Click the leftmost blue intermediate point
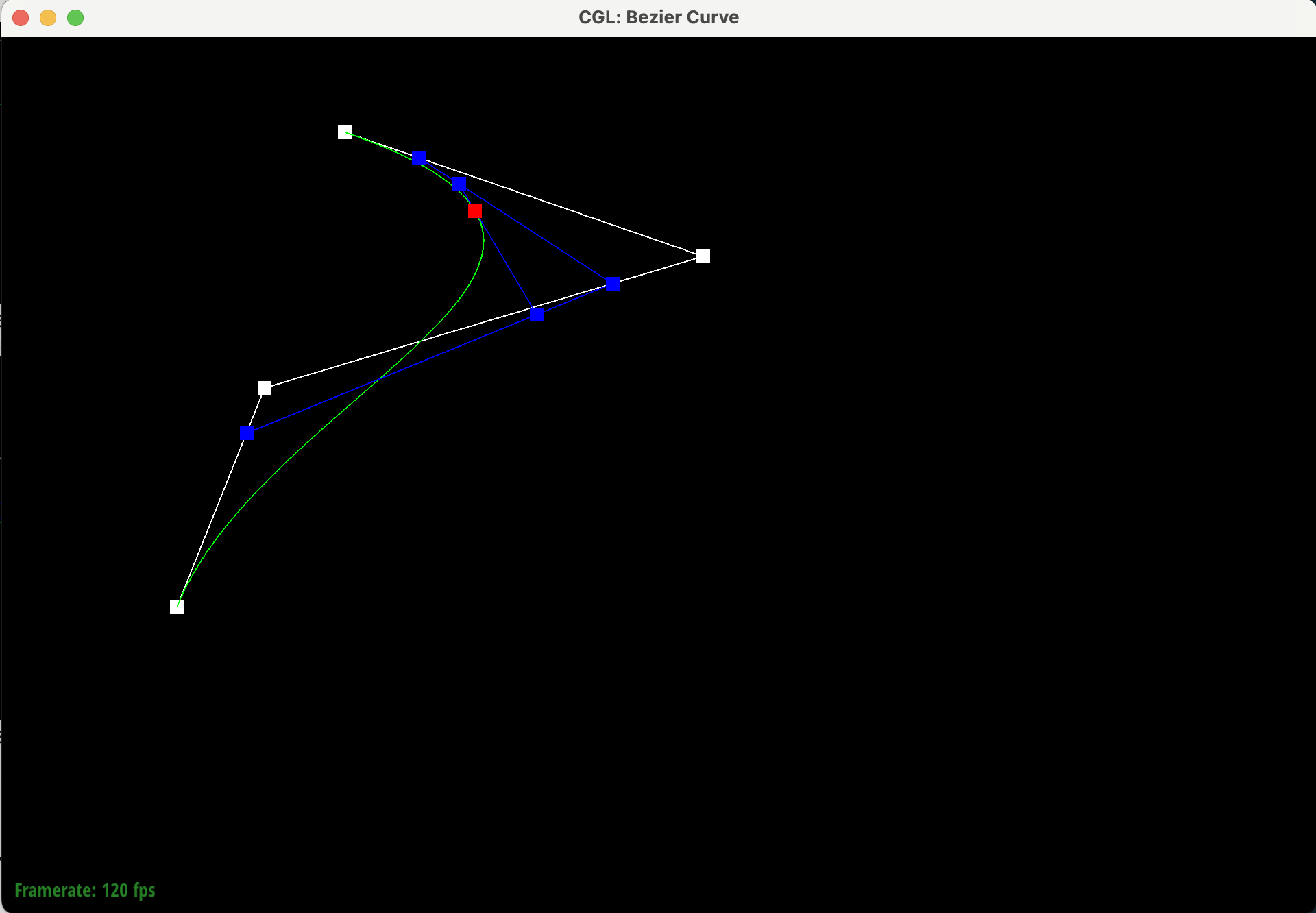This screenshot has height=913, width=1316. (247, 433)
